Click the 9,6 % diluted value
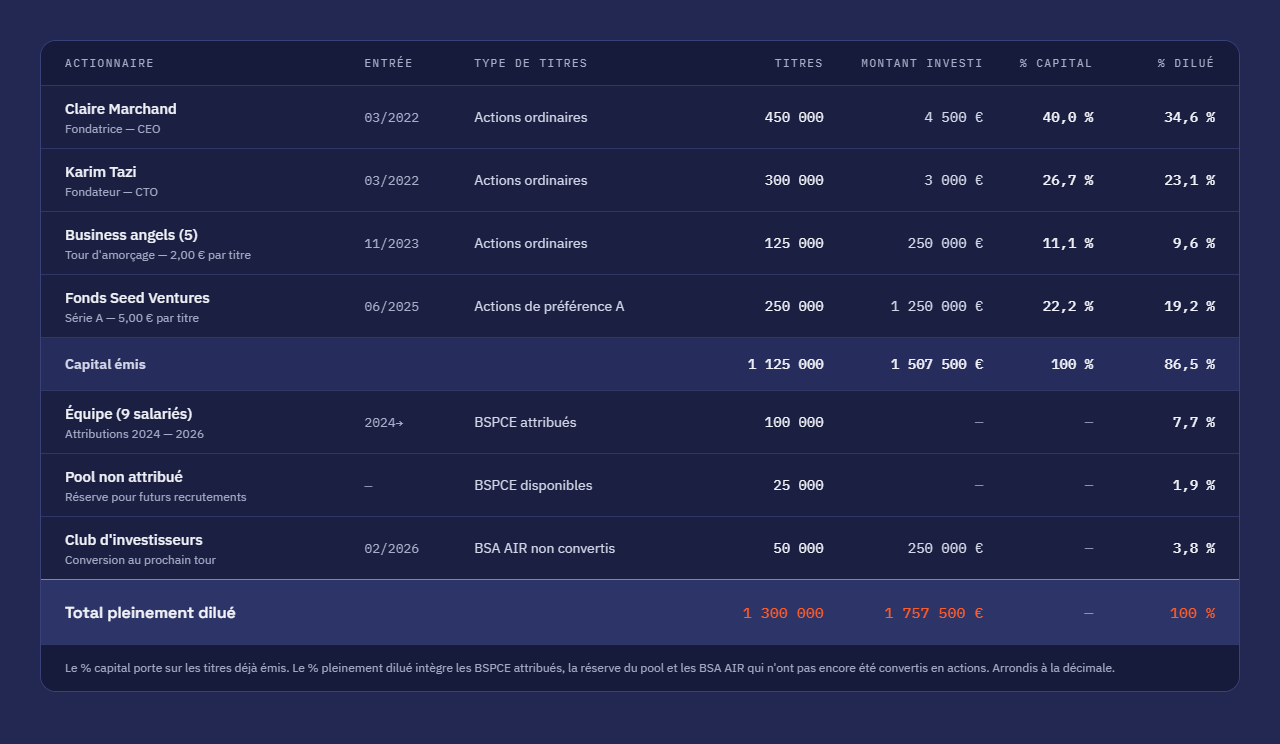 (x=1194, y=244)
